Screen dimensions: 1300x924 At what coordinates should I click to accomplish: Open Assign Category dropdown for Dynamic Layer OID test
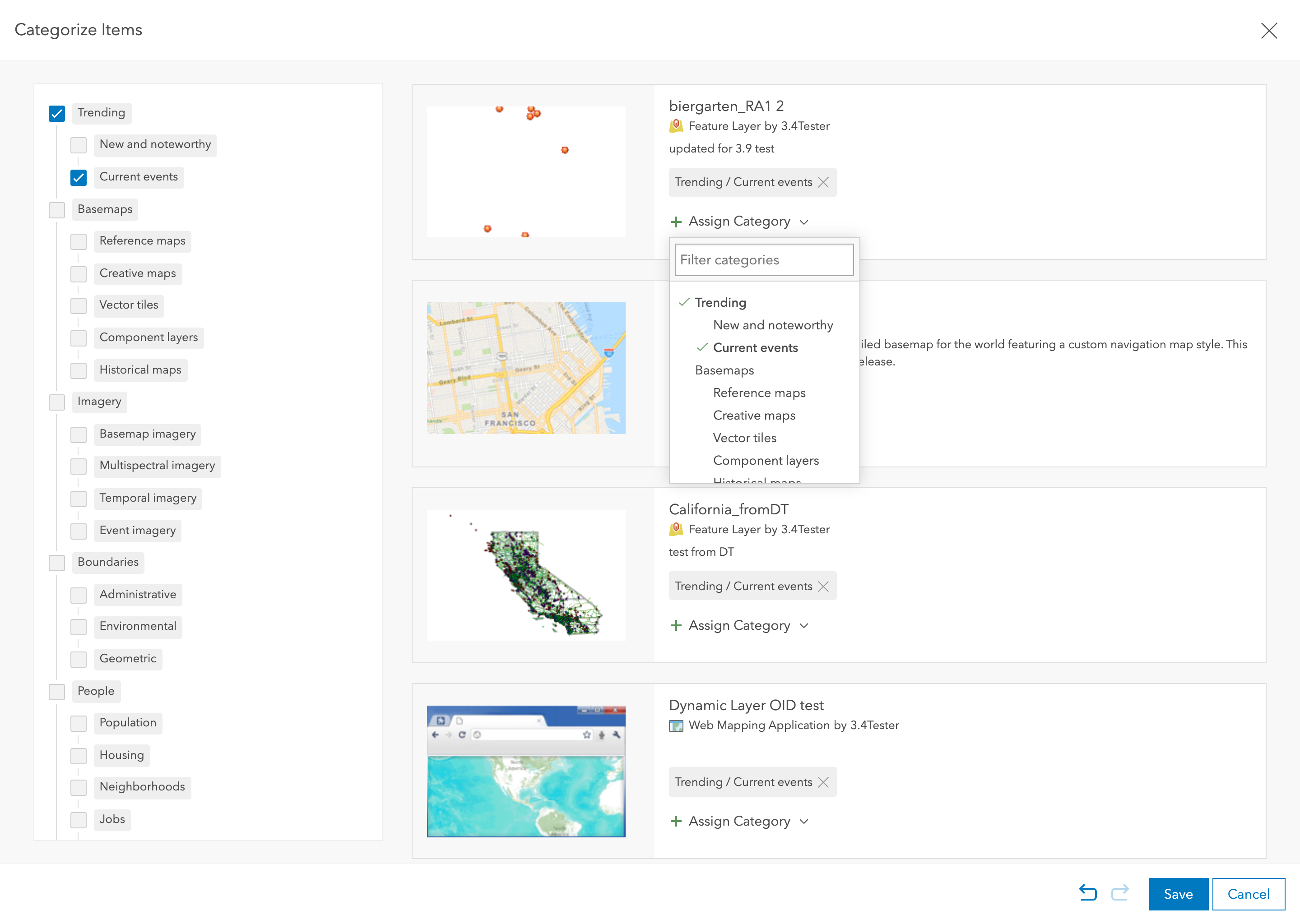pos(740,821)
